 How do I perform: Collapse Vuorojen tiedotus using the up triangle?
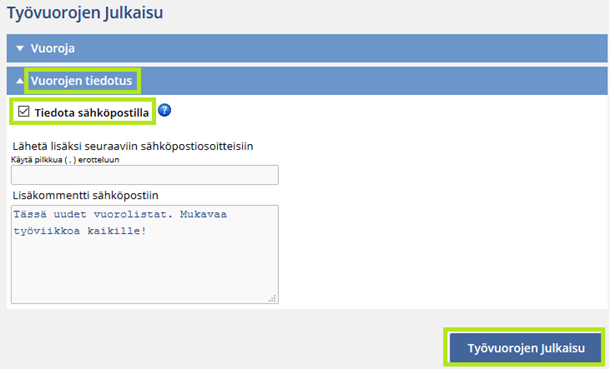20,81
